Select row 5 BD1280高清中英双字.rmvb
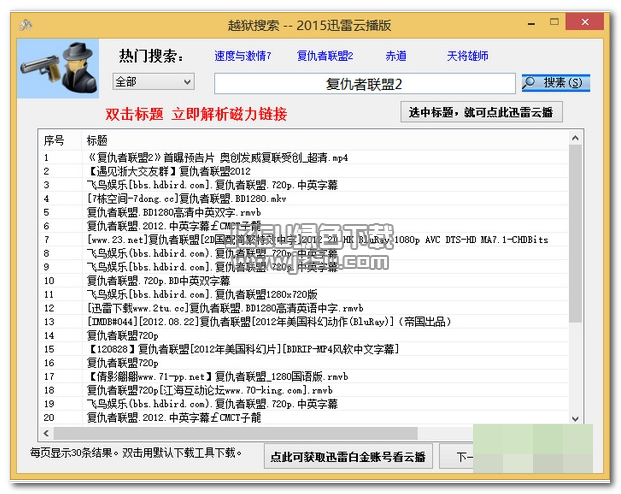621x494 pixels. click(x=304, y=212)
